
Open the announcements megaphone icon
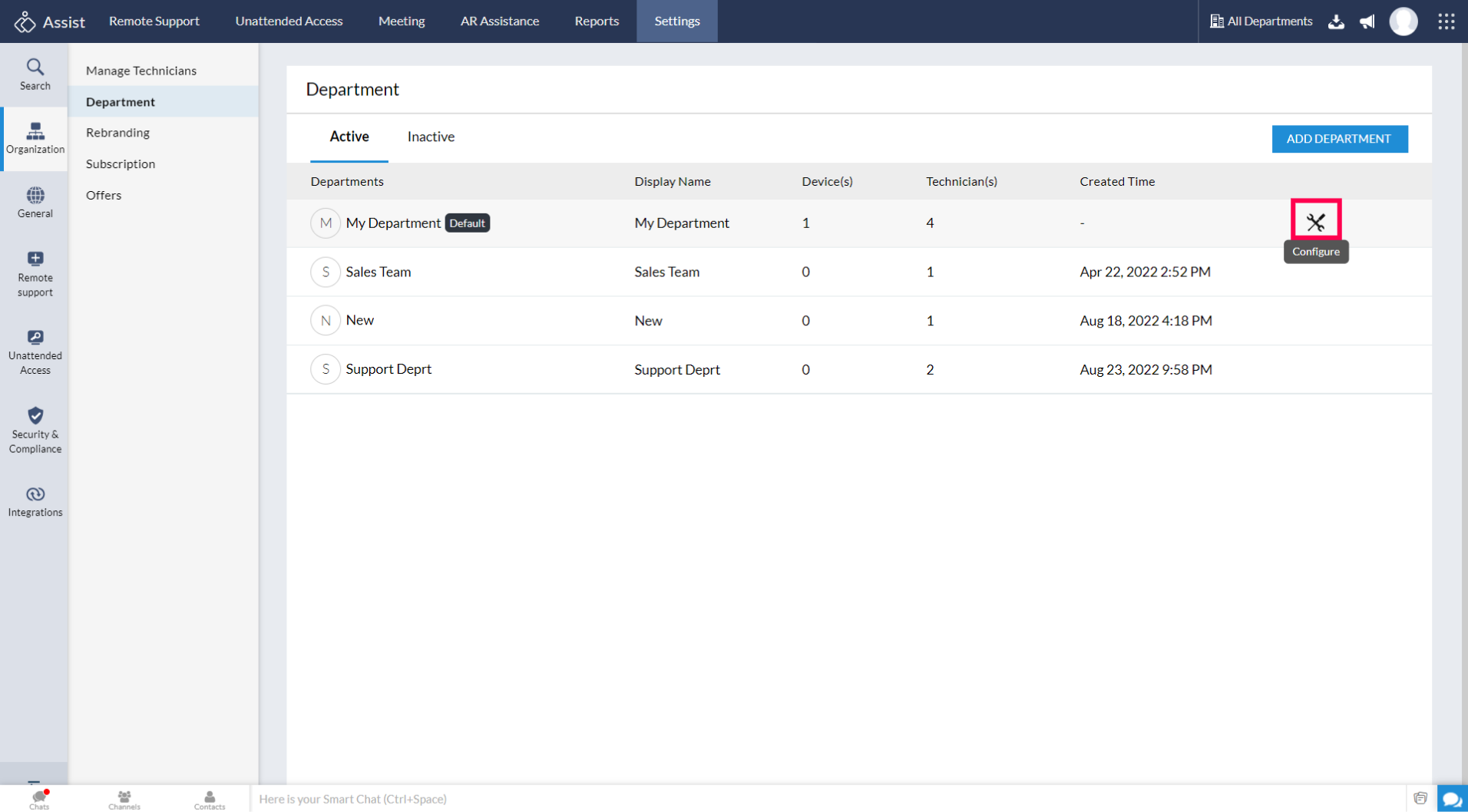[1367, 21]
